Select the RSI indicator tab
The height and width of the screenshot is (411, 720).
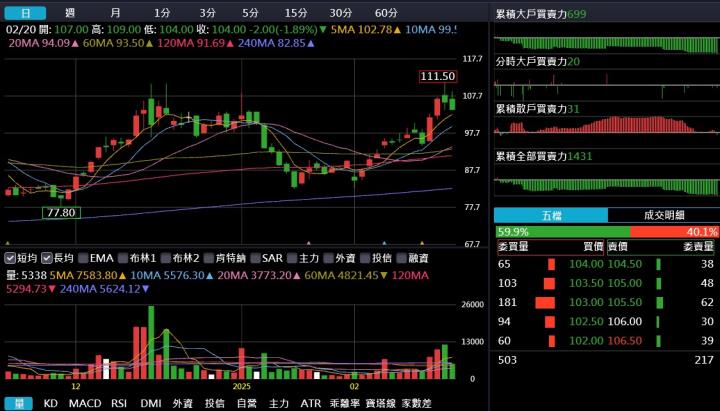click(119, 404)
